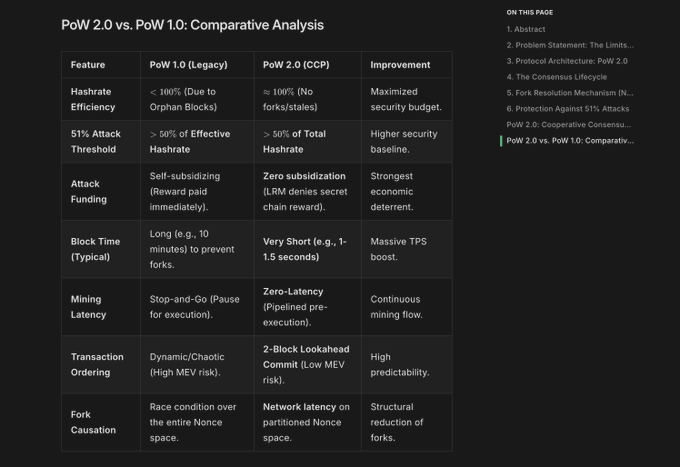The image size is (680, 467).
Task: Jump to Protection Against 51% Attacks
Action: [x=566, y=108]
